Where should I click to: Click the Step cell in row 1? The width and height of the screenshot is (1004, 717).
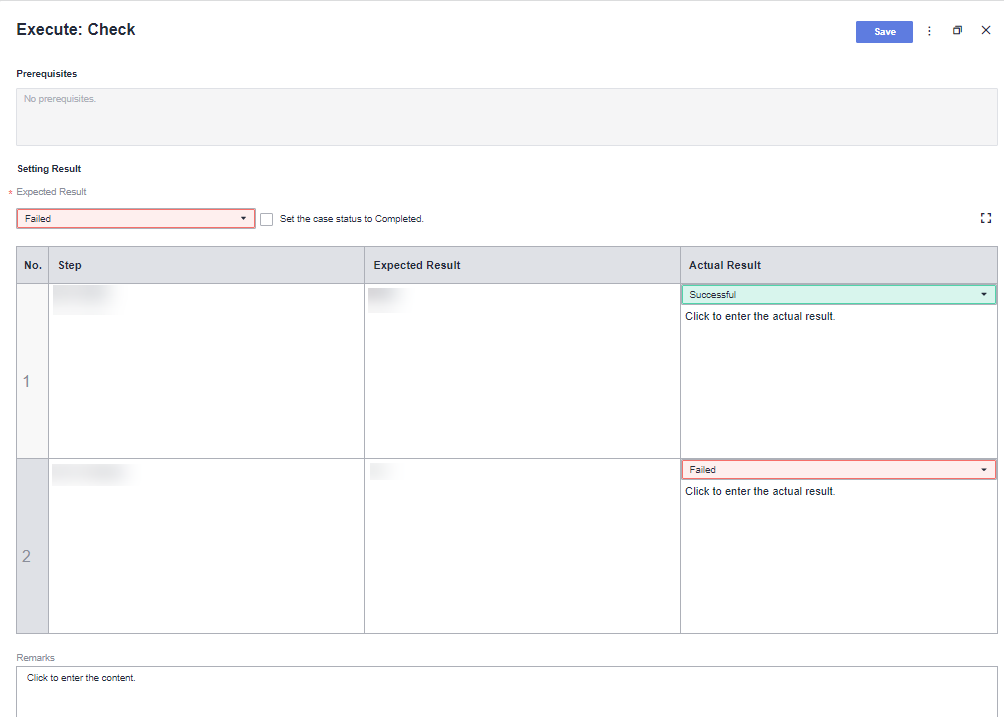205,371
